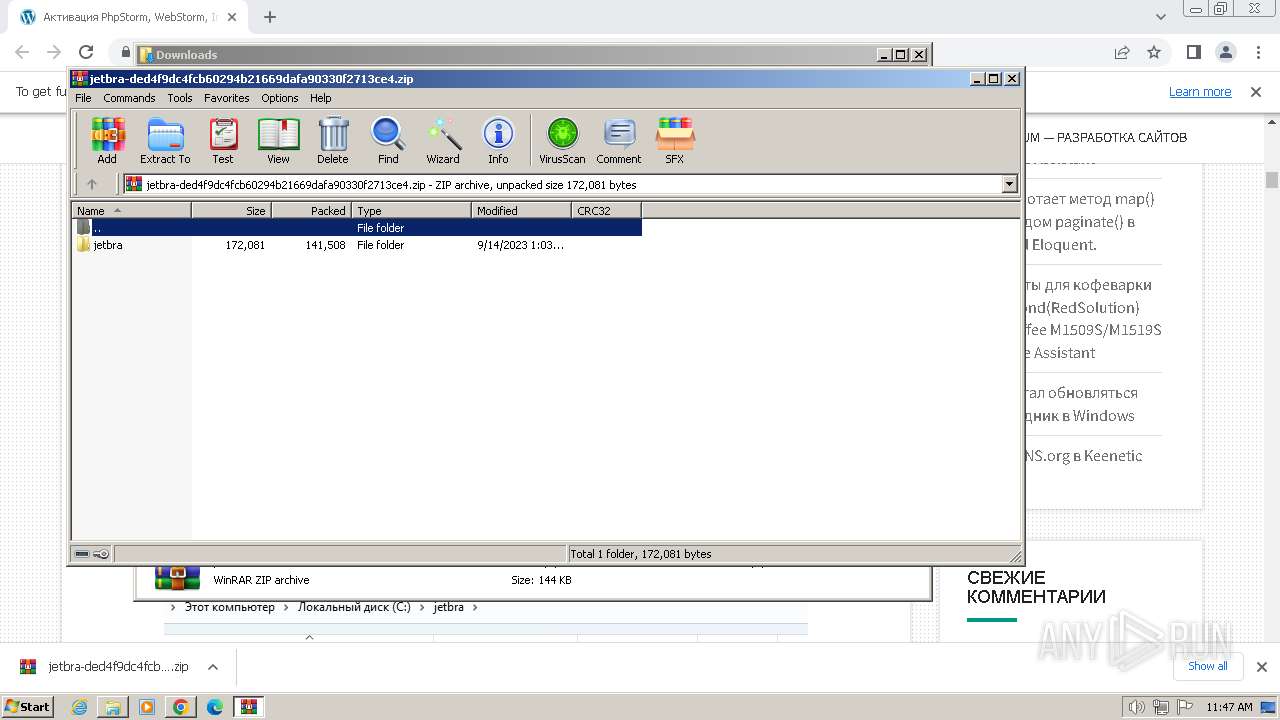Image resolution: width=1280 pixels, height=720 pixels.
Task: Select the parent folder ".." row
Action: click(357, 228)
